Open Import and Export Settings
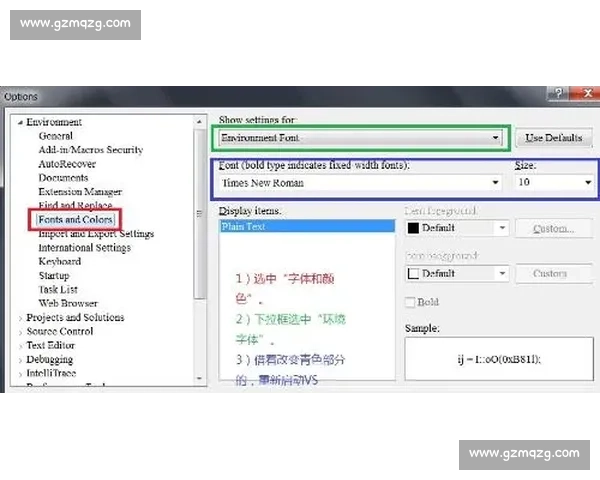This screenshot has width=600, height=480. 96,233
